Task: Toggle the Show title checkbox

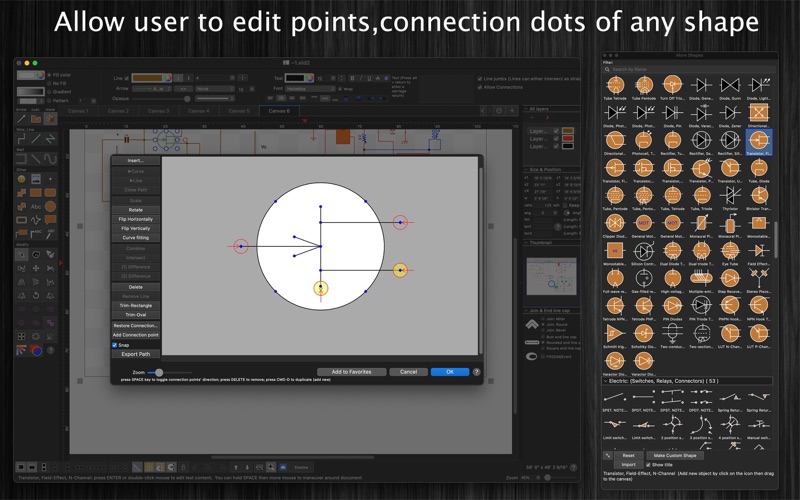Action: click(x=648, y=465)
